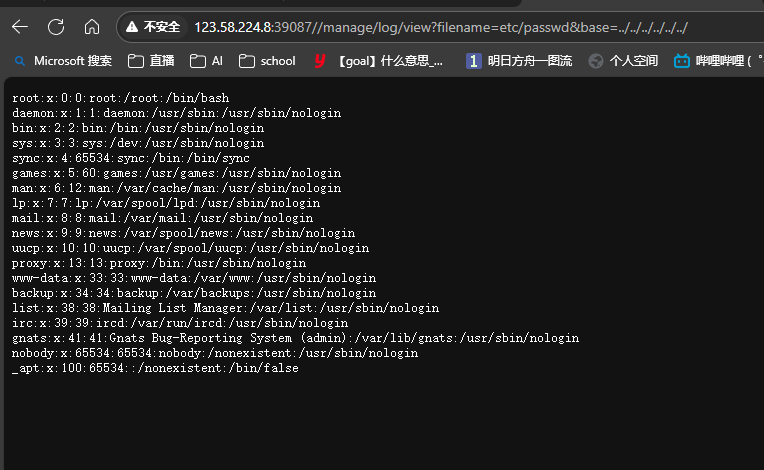This screenshot has height=470, width=764.
Task: Click the not-secure warning badge
Action: point(153,27)
